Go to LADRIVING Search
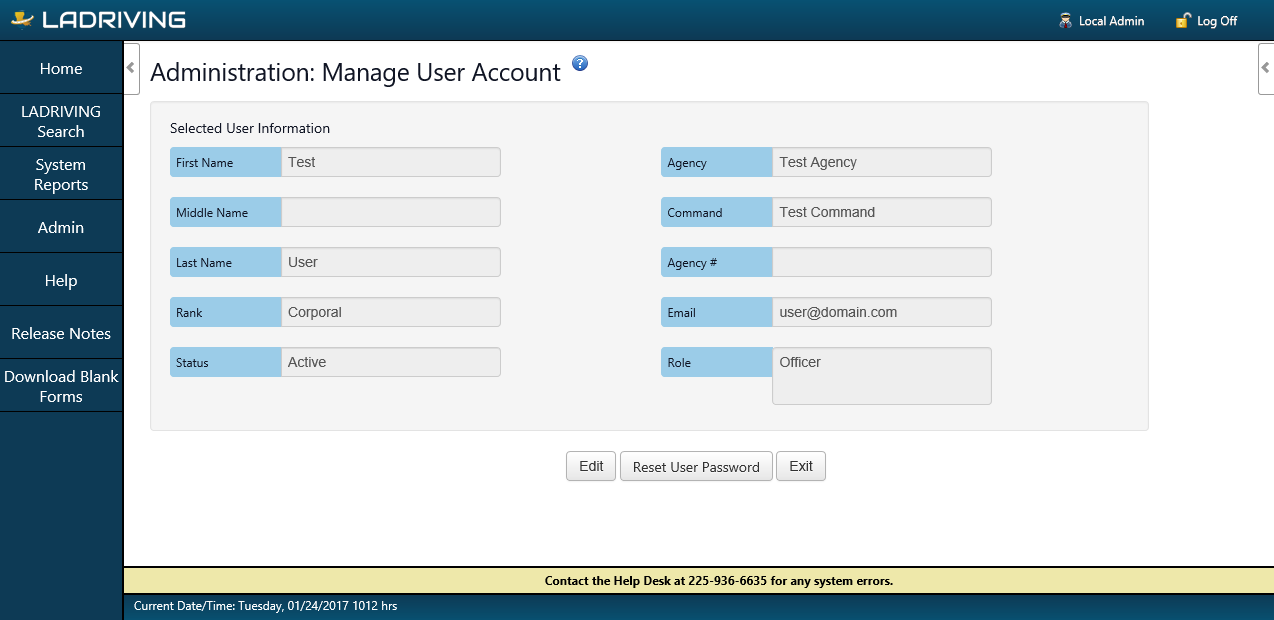Viewport: 1274px width, 620px height. pyautogui.click(x=61, y=121)
